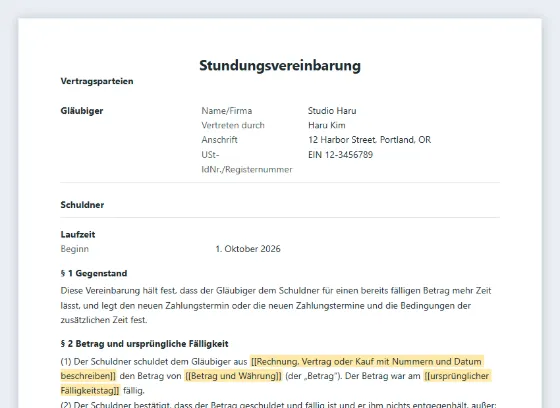
Task: Click § 2 Betrag und ursprüngliche Fälligkeit heading
Action: [144, 344]
